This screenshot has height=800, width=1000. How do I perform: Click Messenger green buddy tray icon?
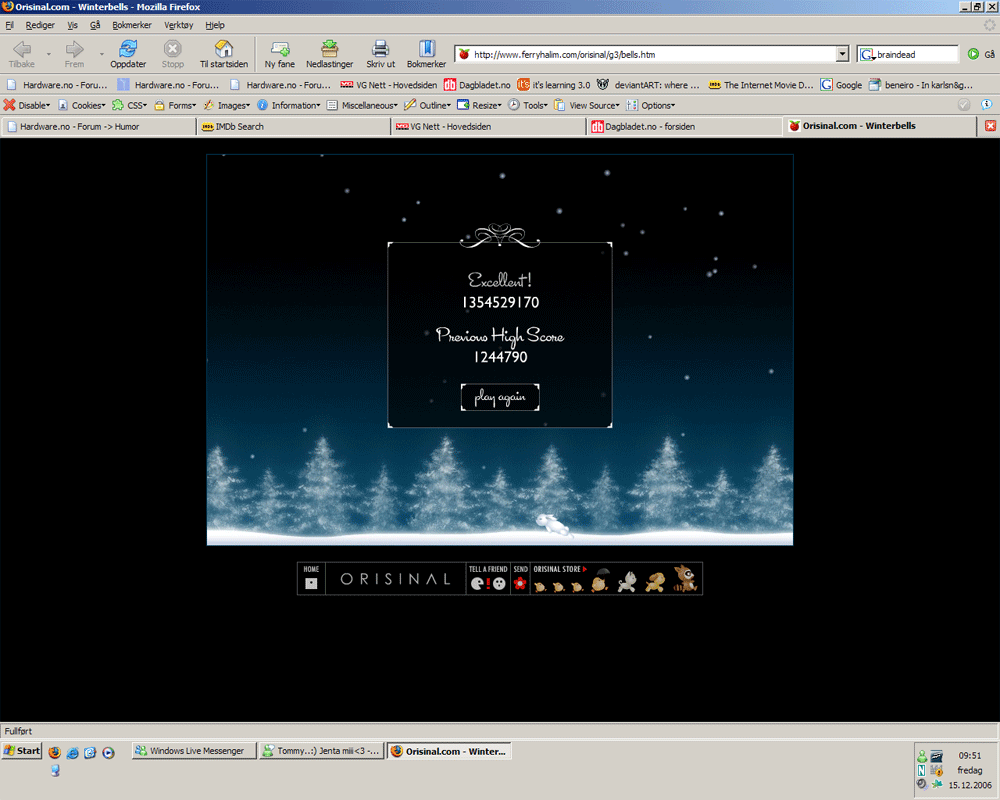pos(922,757)
